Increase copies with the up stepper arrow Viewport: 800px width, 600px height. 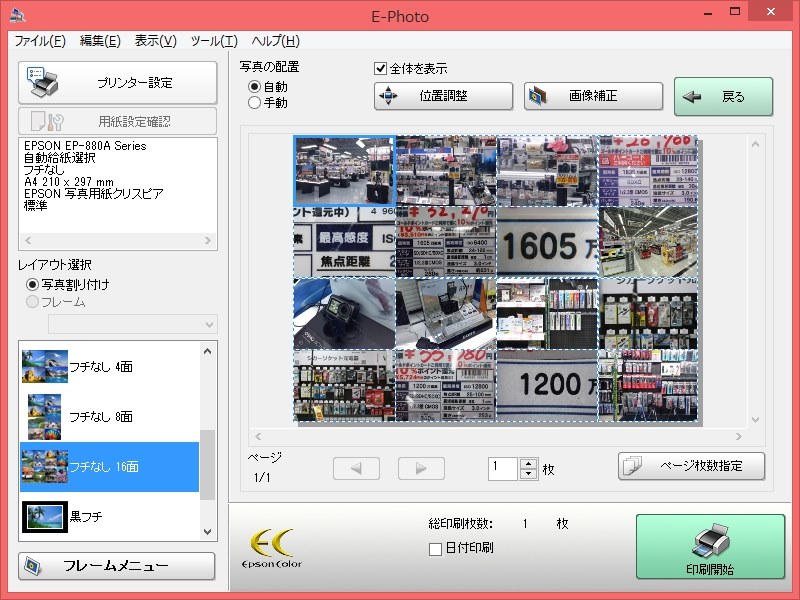click(529, 463)
